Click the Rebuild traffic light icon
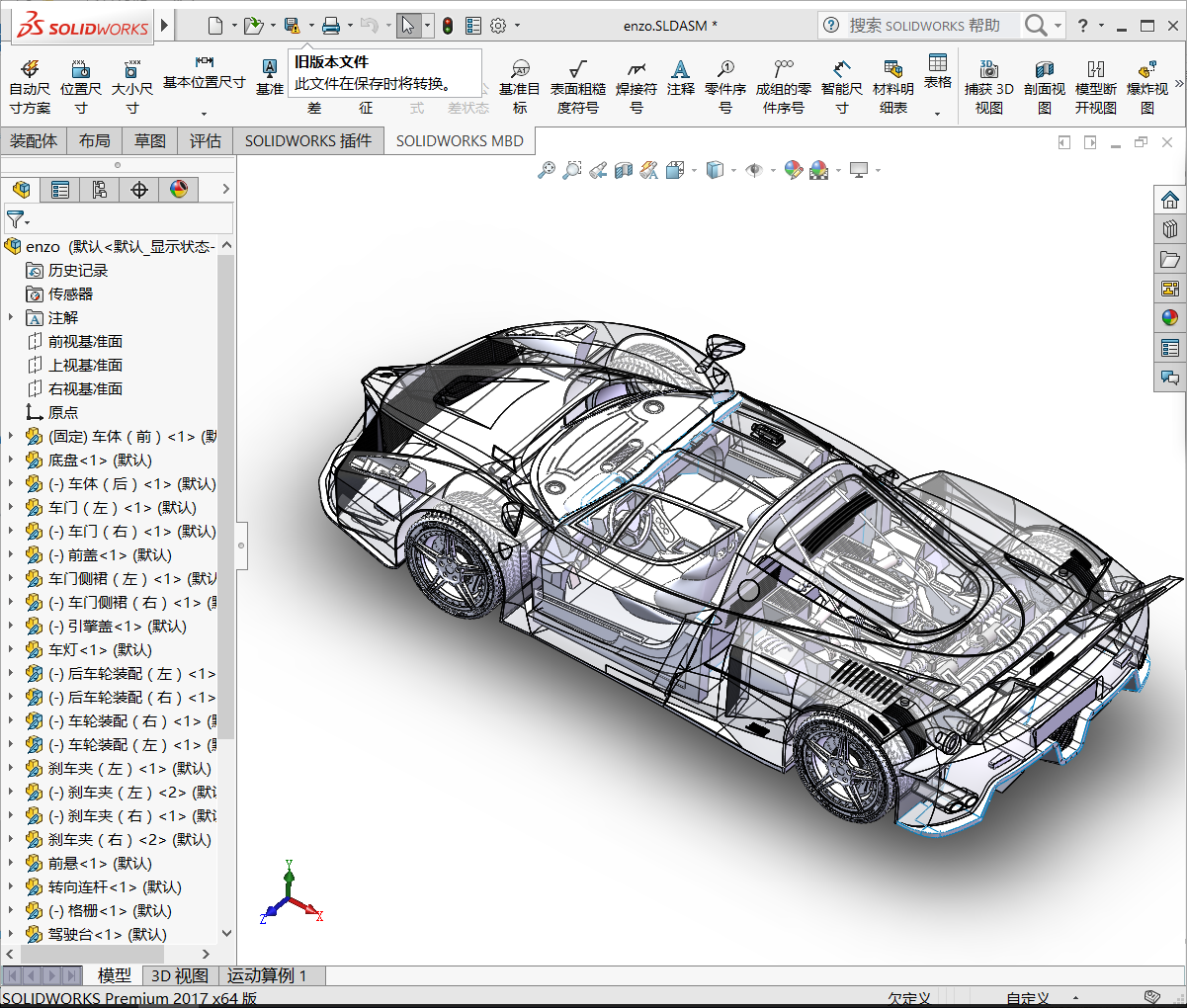1187x1008 pixels. [x=448, y=25]
